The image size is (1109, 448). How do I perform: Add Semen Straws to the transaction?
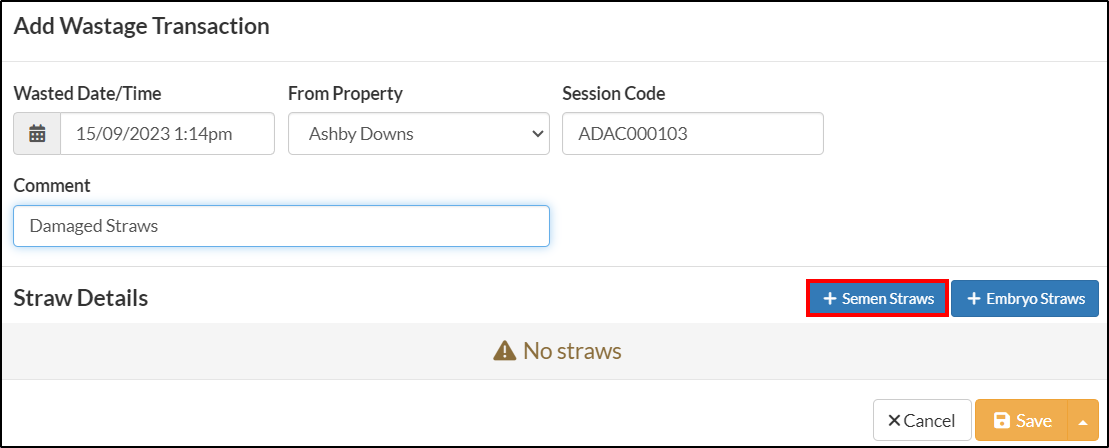[878, 299]
